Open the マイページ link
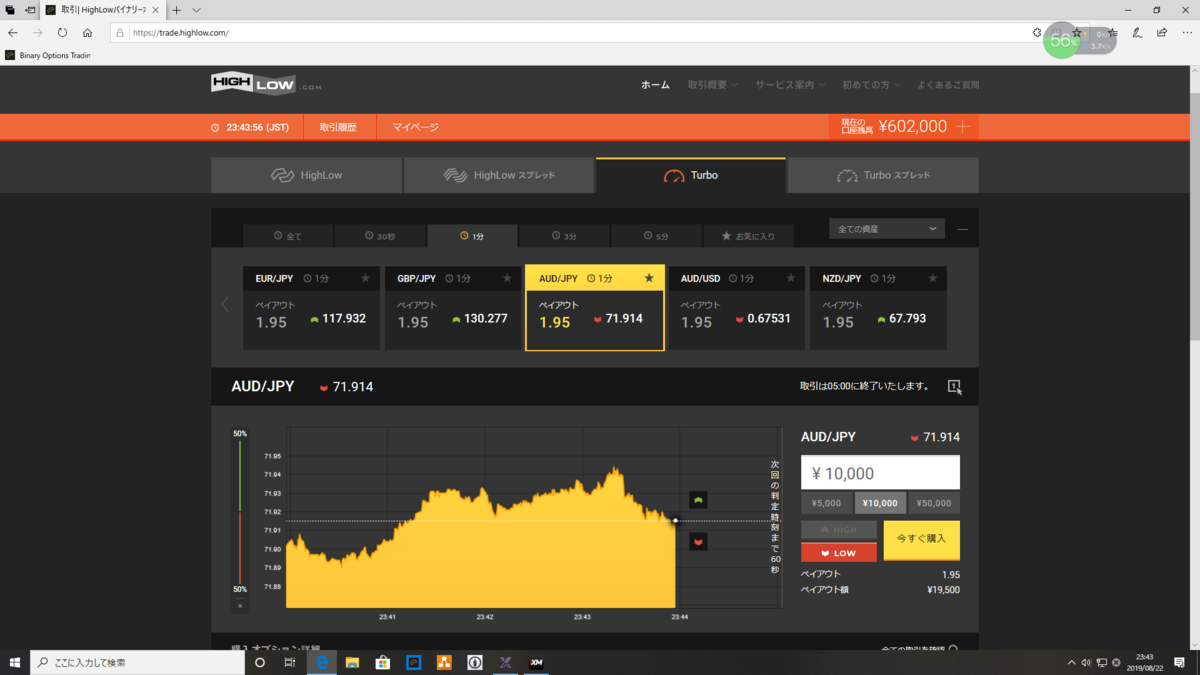 415,127
